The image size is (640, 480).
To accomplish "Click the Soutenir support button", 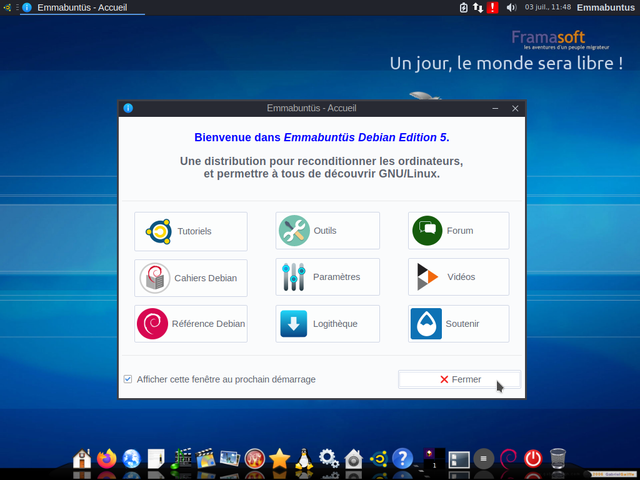I will click(458, 324).
